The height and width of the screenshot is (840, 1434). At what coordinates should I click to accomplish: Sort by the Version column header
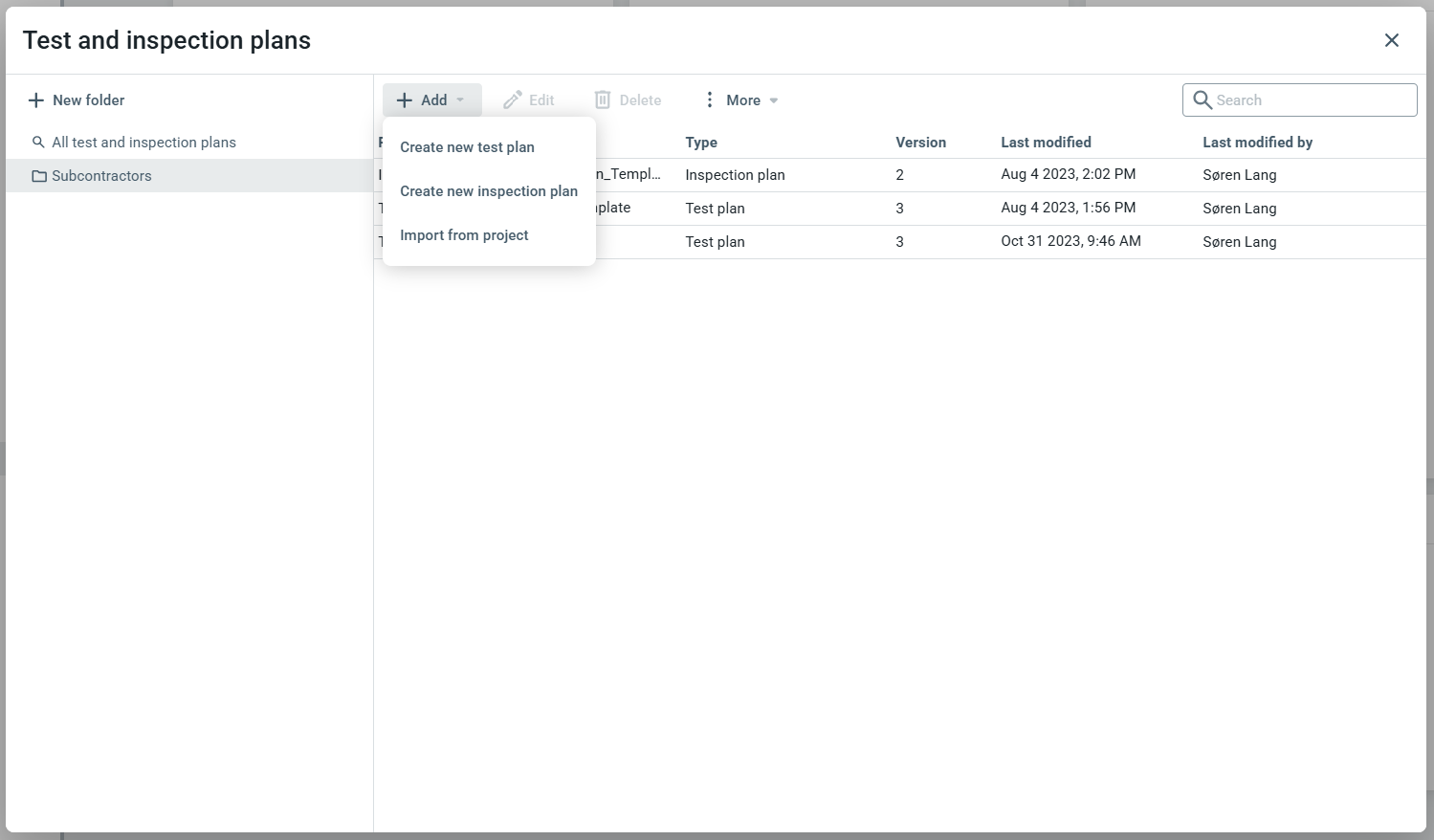pyautogui.click(x=920, y=143)
